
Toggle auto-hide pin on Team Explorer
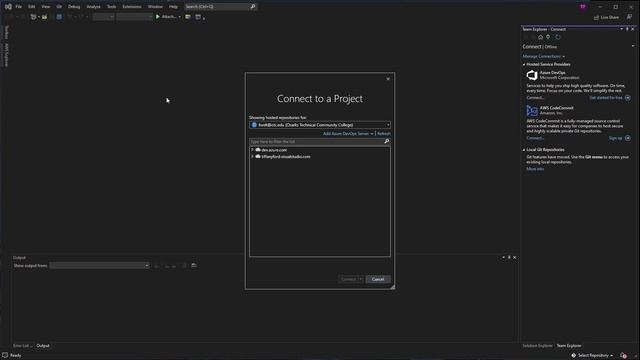click(627, 29)
